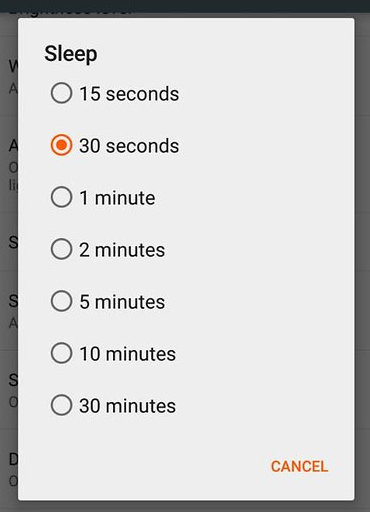Tap the "5 minutes" option text

pos(122,302)
